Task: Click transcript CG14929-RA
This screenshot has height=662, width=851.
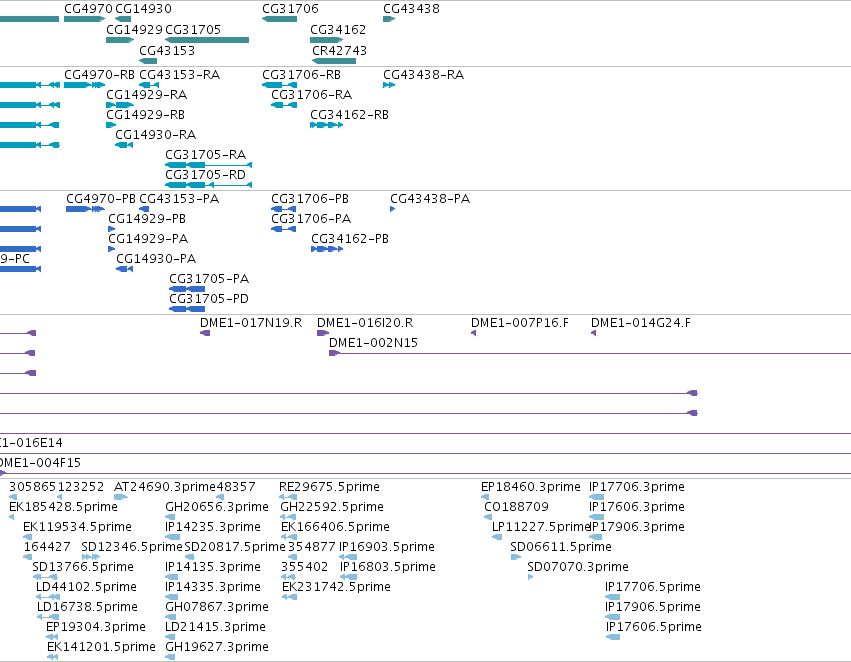Action: coord(120,105)
